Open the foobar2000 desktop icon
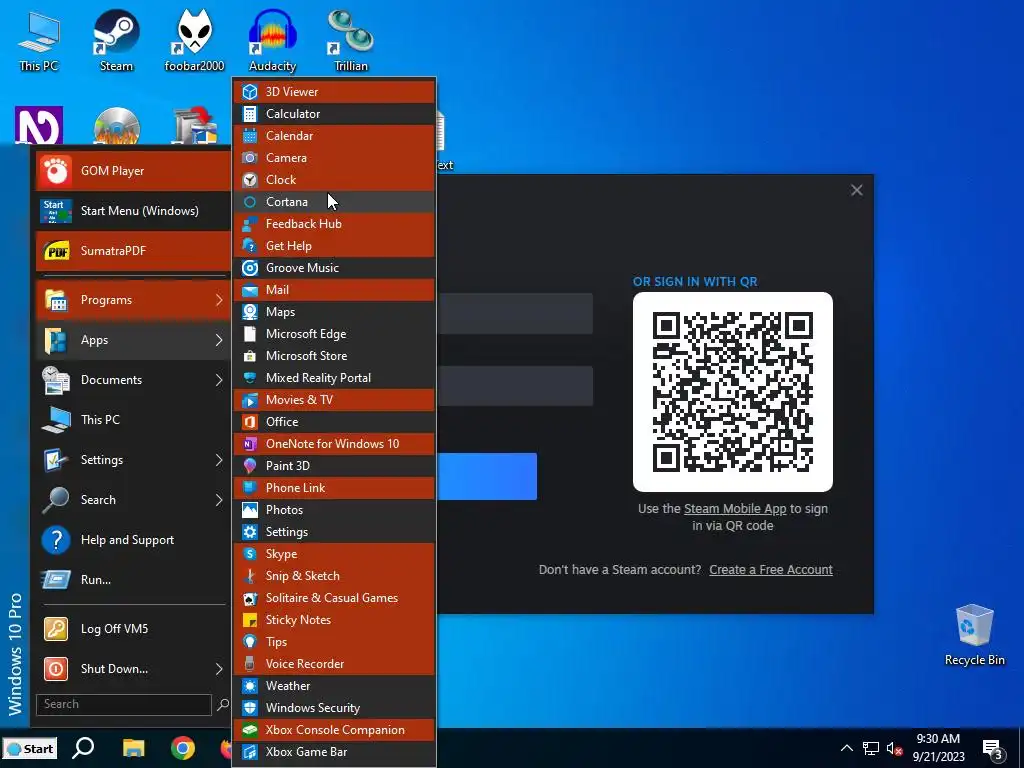1024x768 pixels. [x=194, y=39]
